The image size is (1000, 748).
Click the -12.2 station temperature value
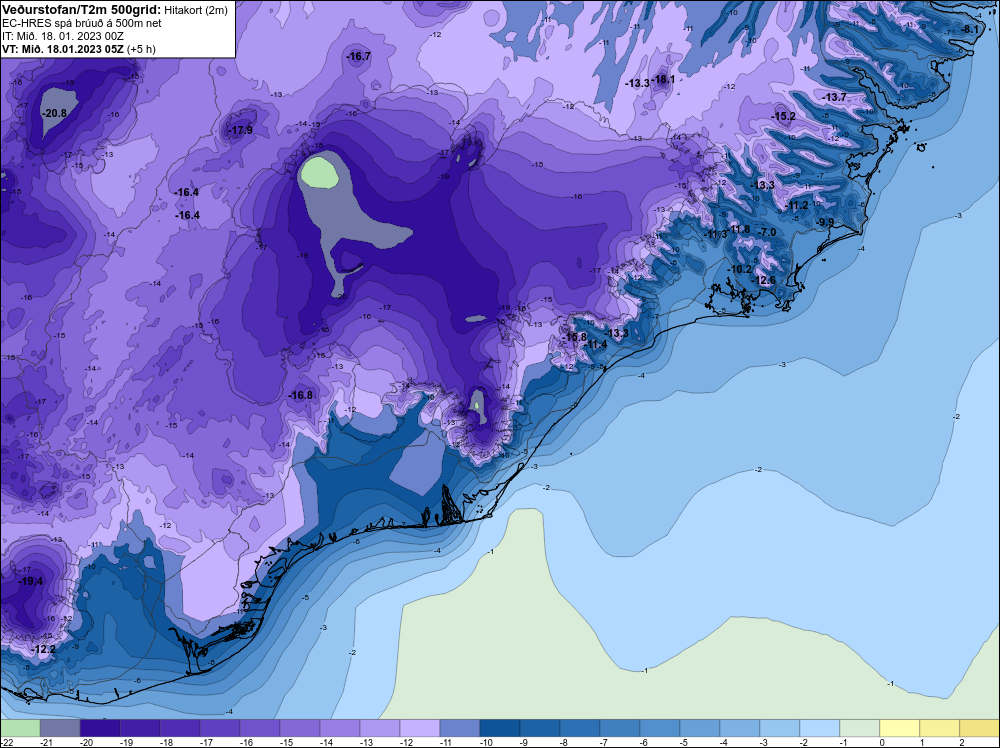pos(43,649)
